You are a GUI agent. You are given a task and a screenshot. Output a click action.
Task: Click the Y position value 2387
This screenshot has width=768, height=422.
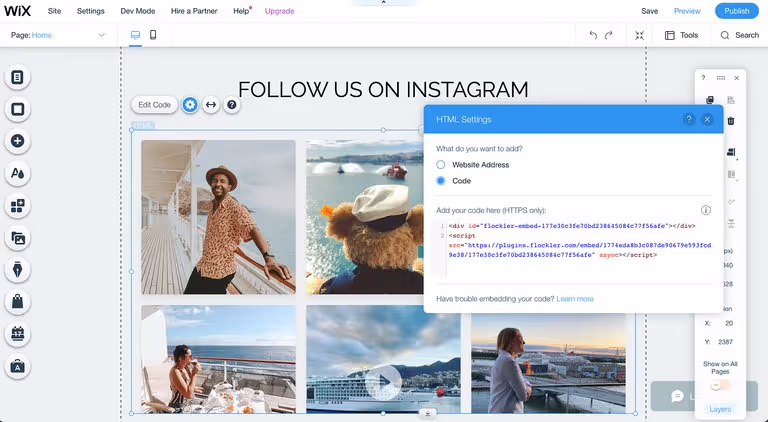click(x=725, y=342)
